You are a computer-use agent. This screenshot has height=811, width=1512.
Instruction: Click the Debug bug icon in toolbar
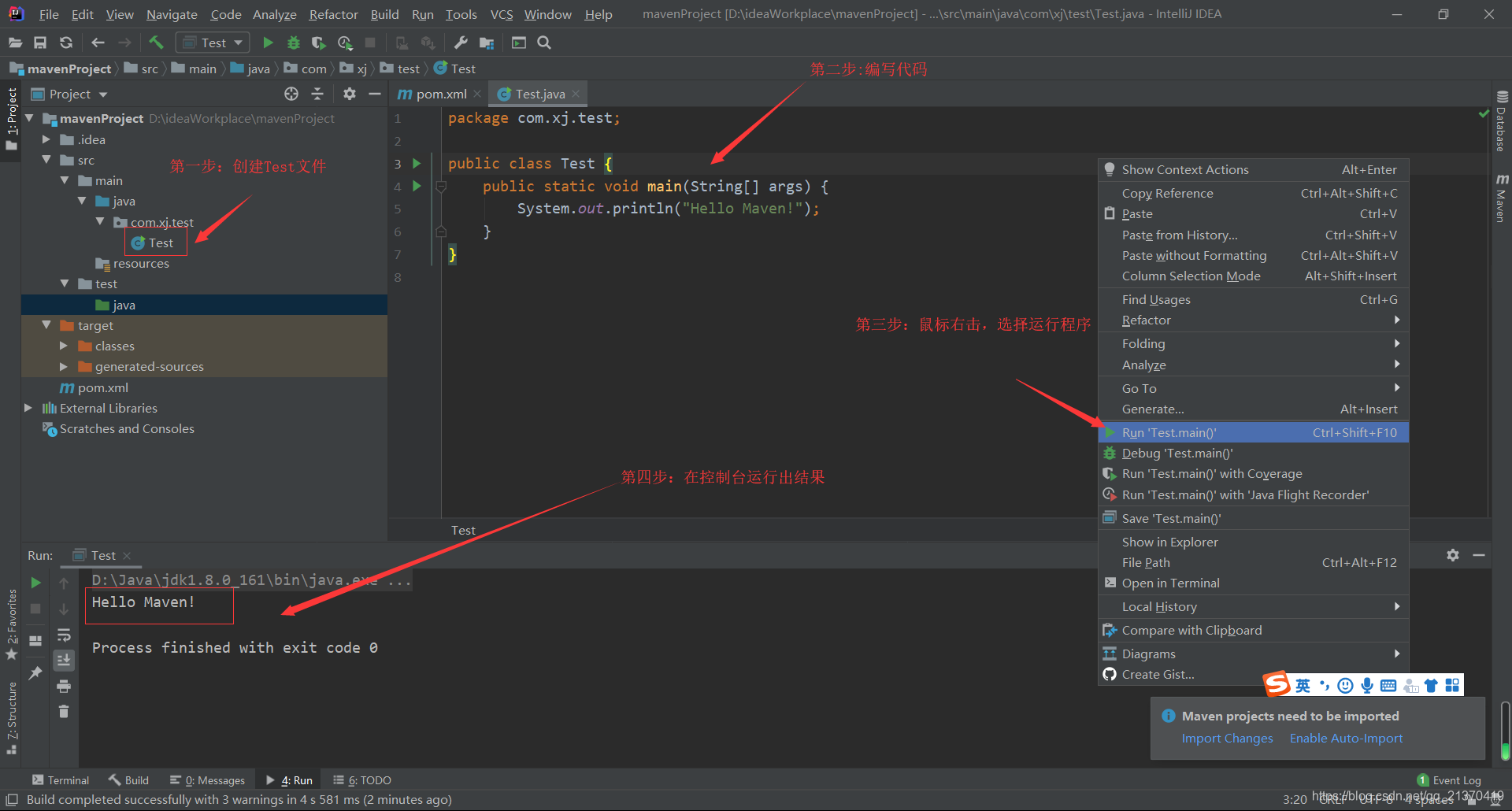(x=294, y=43)
